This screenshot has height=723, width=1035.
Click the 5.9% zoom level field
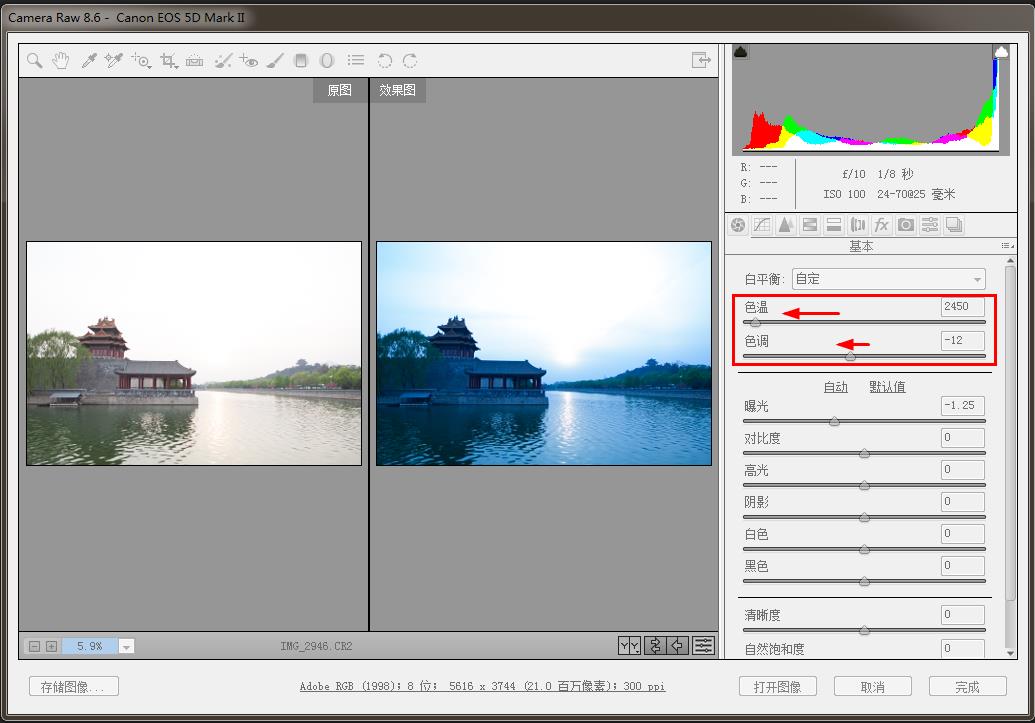[90, 646]
